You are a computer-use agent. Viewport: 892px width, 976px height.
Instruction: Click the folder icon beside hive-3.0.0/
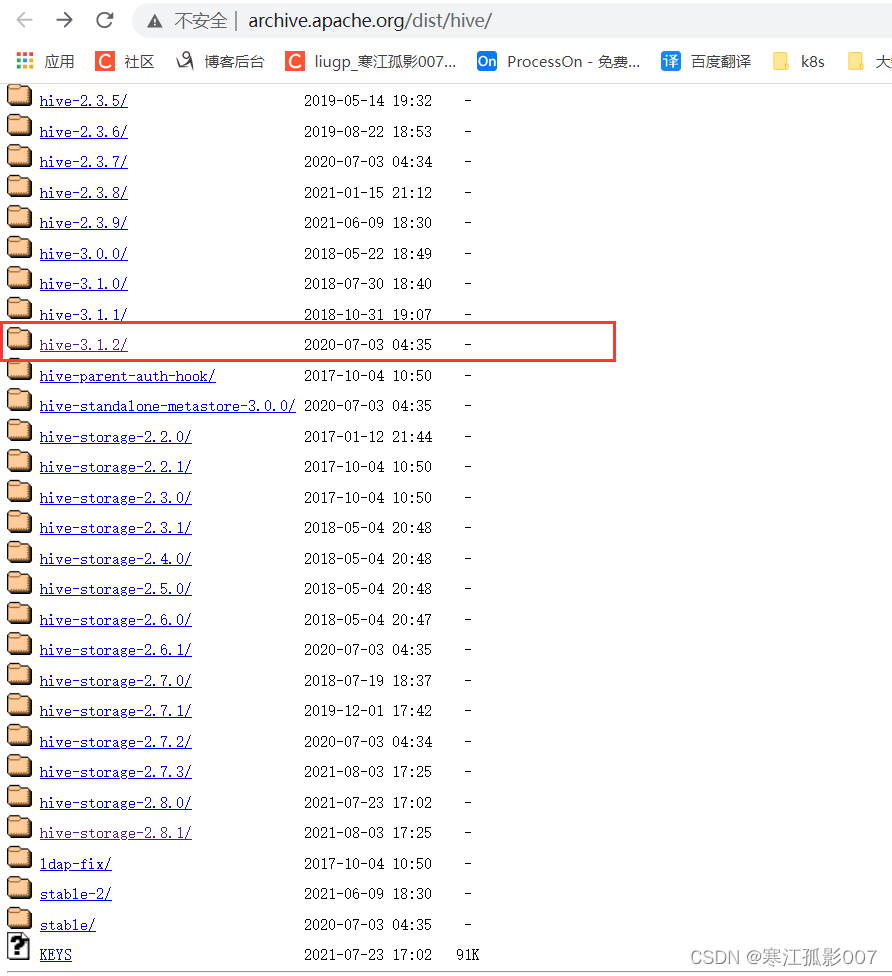pyautogui.click(x=19, y=248)
